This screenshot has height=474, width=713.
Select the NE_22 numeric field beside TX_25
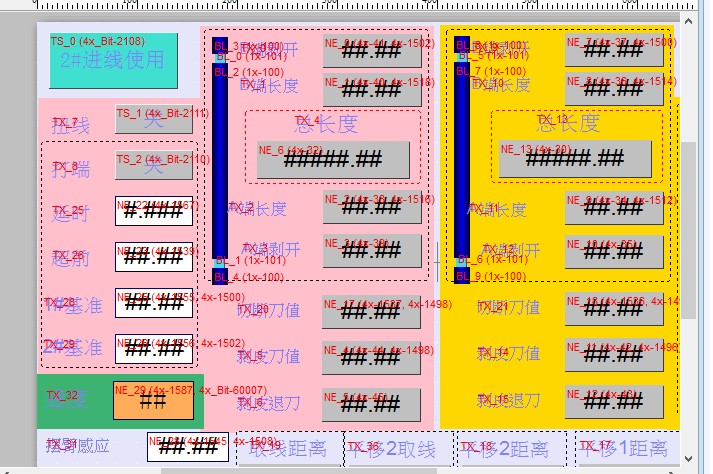tap(153, 212)
